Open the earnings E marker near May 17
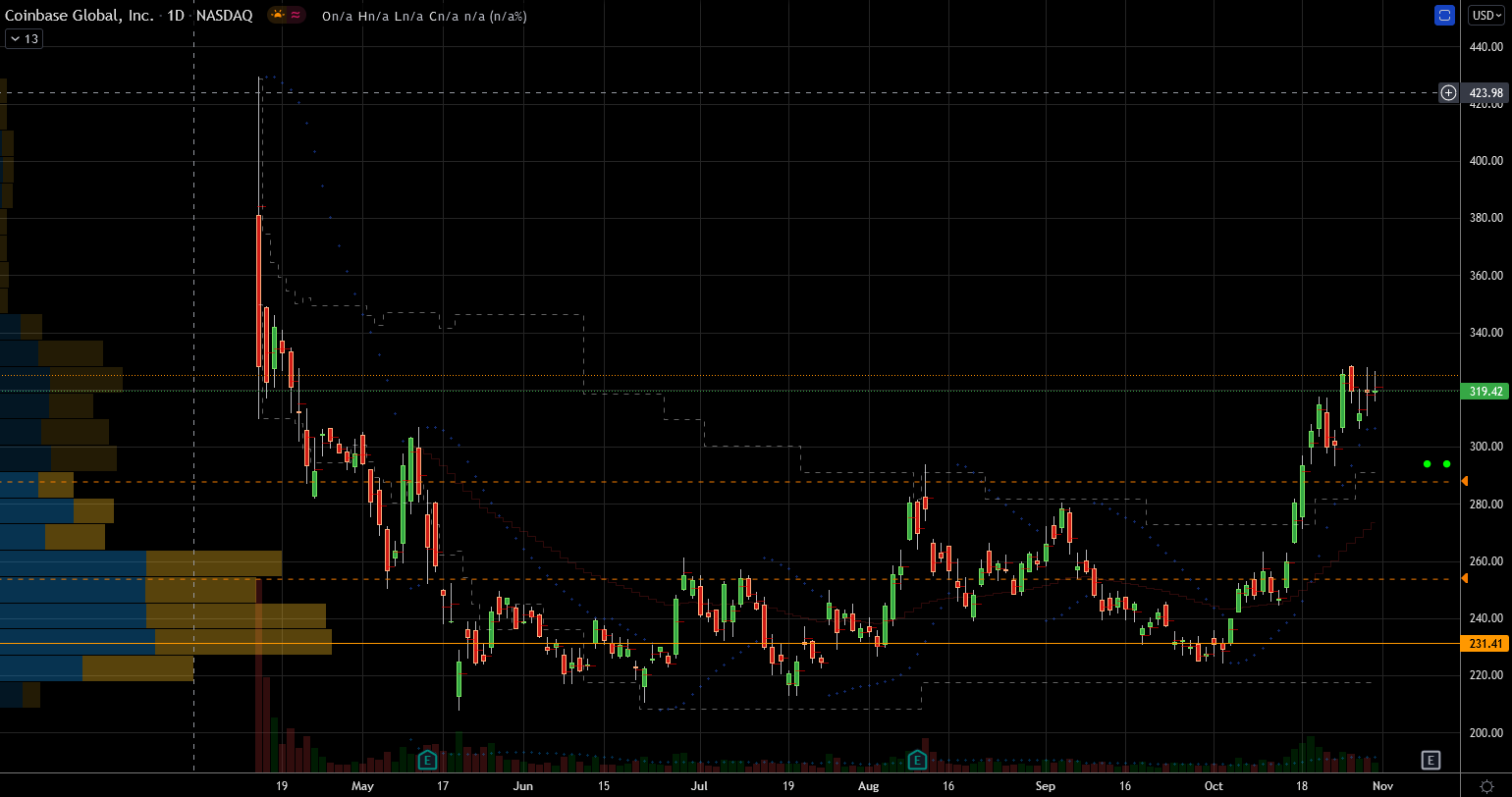Screen dimensions: 1512x797 click(427, 760)
